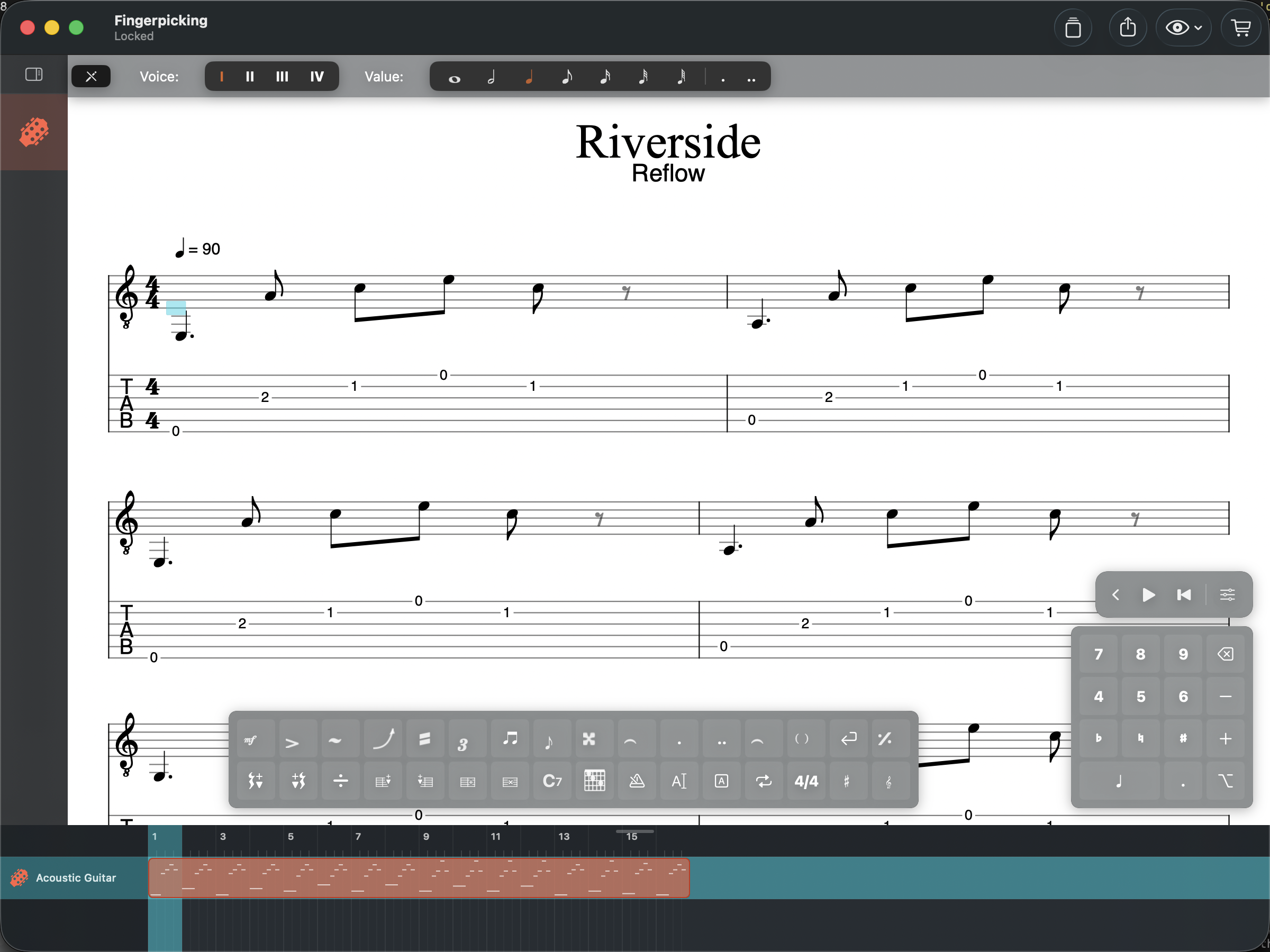Viewport: 1270px width, 952px height.
Task: Collapse the playback panel with chevron
Action: (1115, 594)
